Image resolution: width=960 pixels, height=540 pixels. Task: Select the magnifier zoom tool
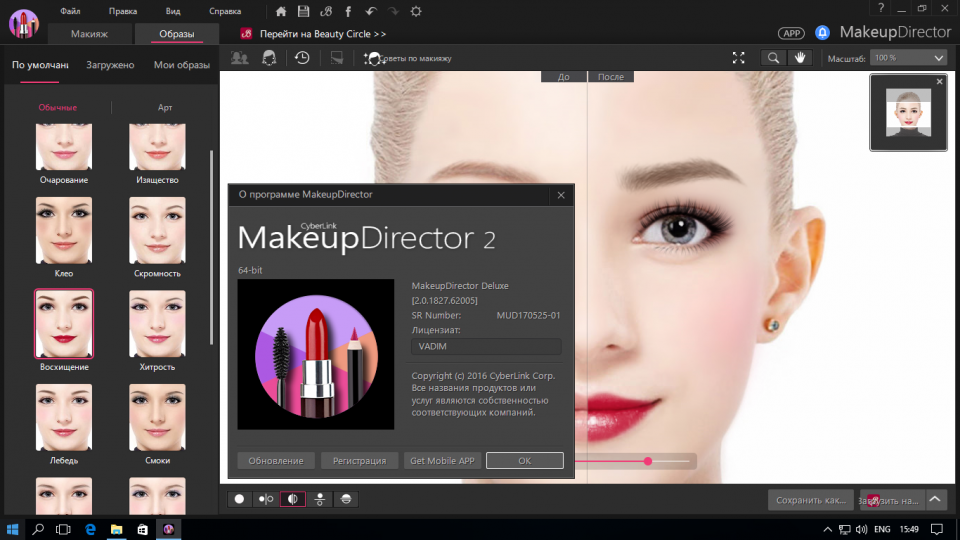(x=774, y=58)
